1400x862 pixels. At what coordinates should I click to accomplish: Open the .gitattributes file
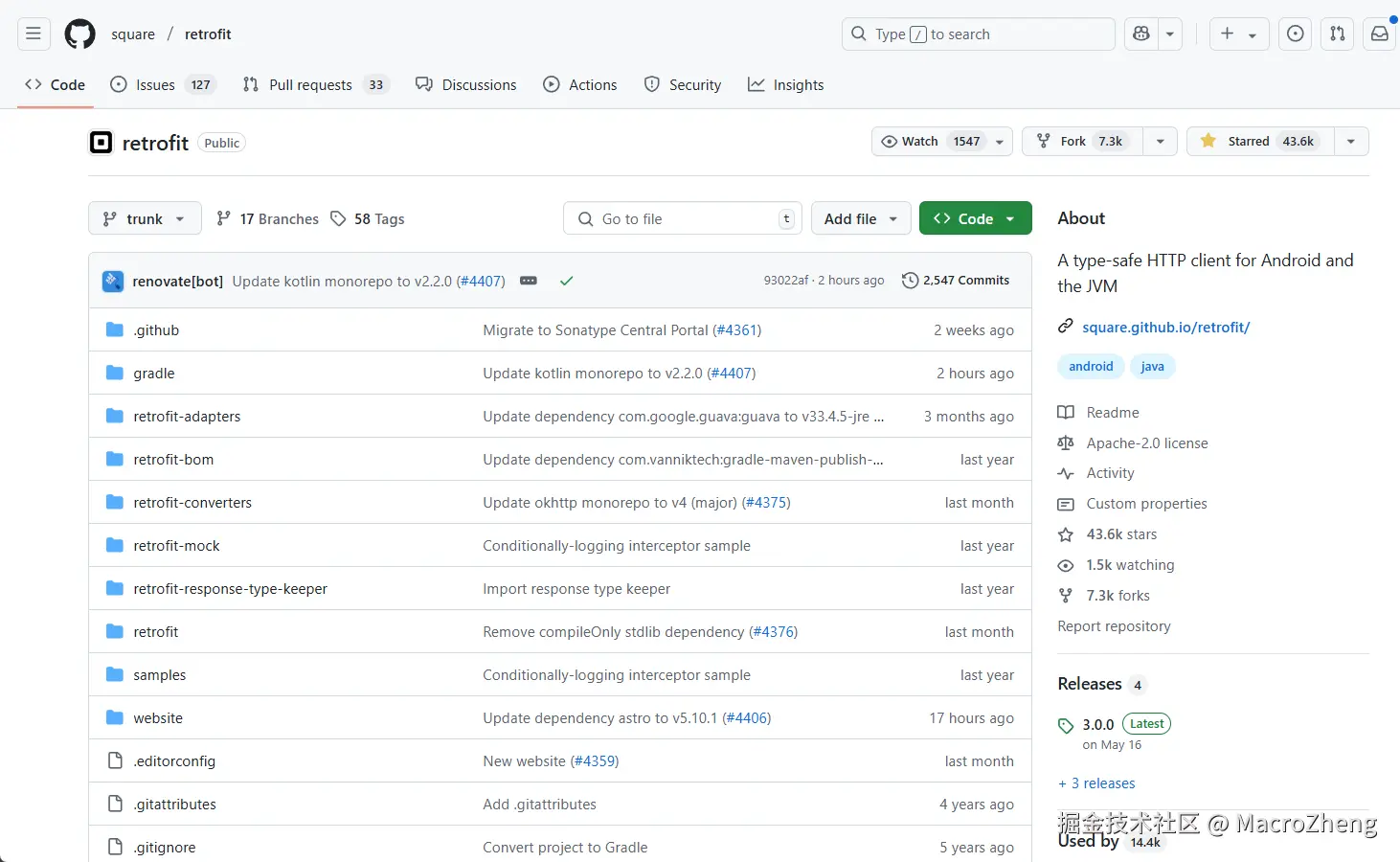pyautogui.click(x=174, y=804)
